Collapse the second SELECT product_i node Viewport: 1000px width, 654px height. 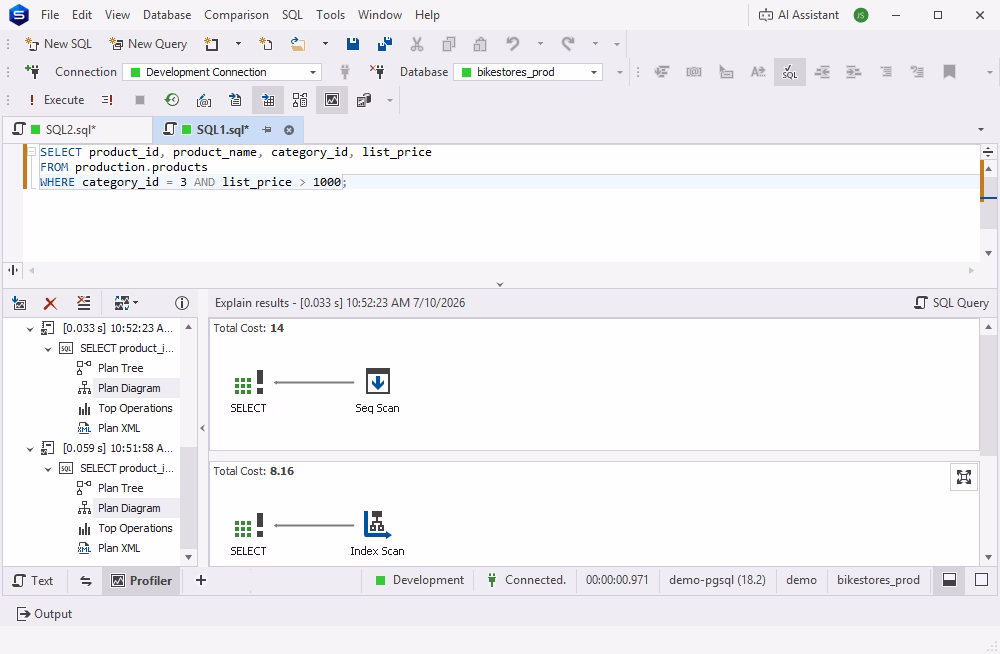pyautogui.click(x=48, y=469)
